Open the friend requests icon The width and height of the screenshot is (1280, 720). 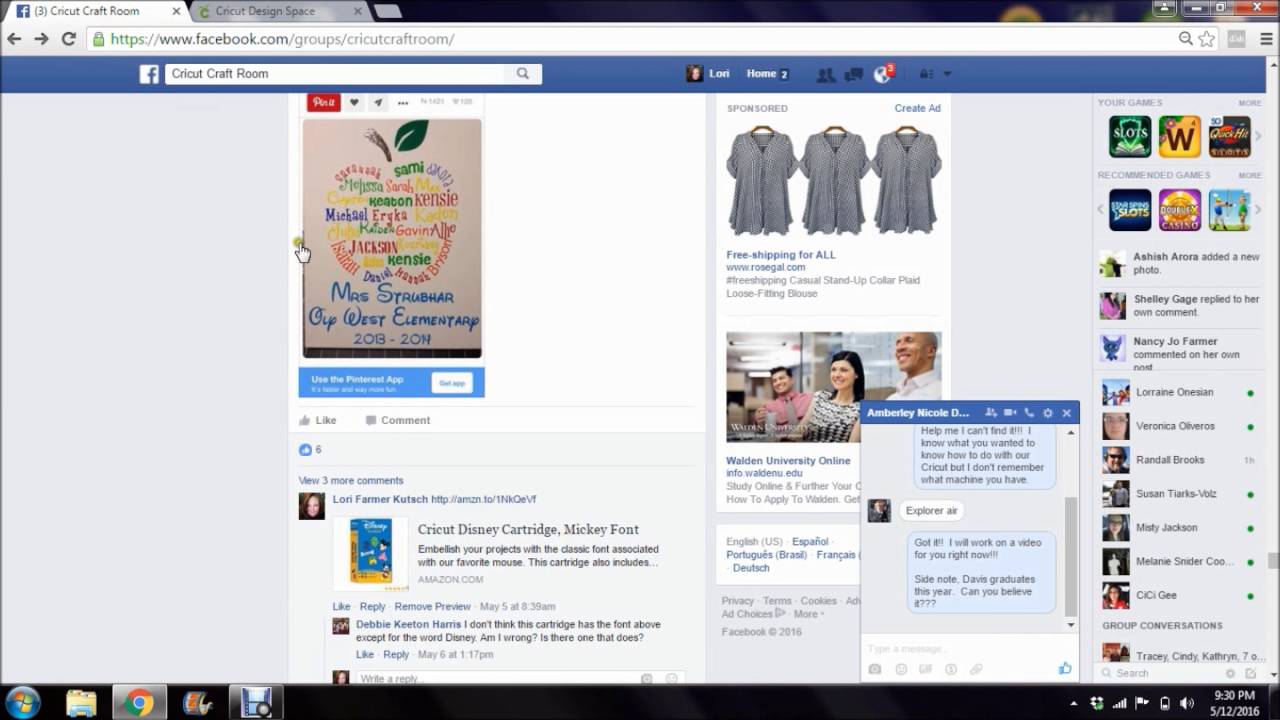[826, 74]
